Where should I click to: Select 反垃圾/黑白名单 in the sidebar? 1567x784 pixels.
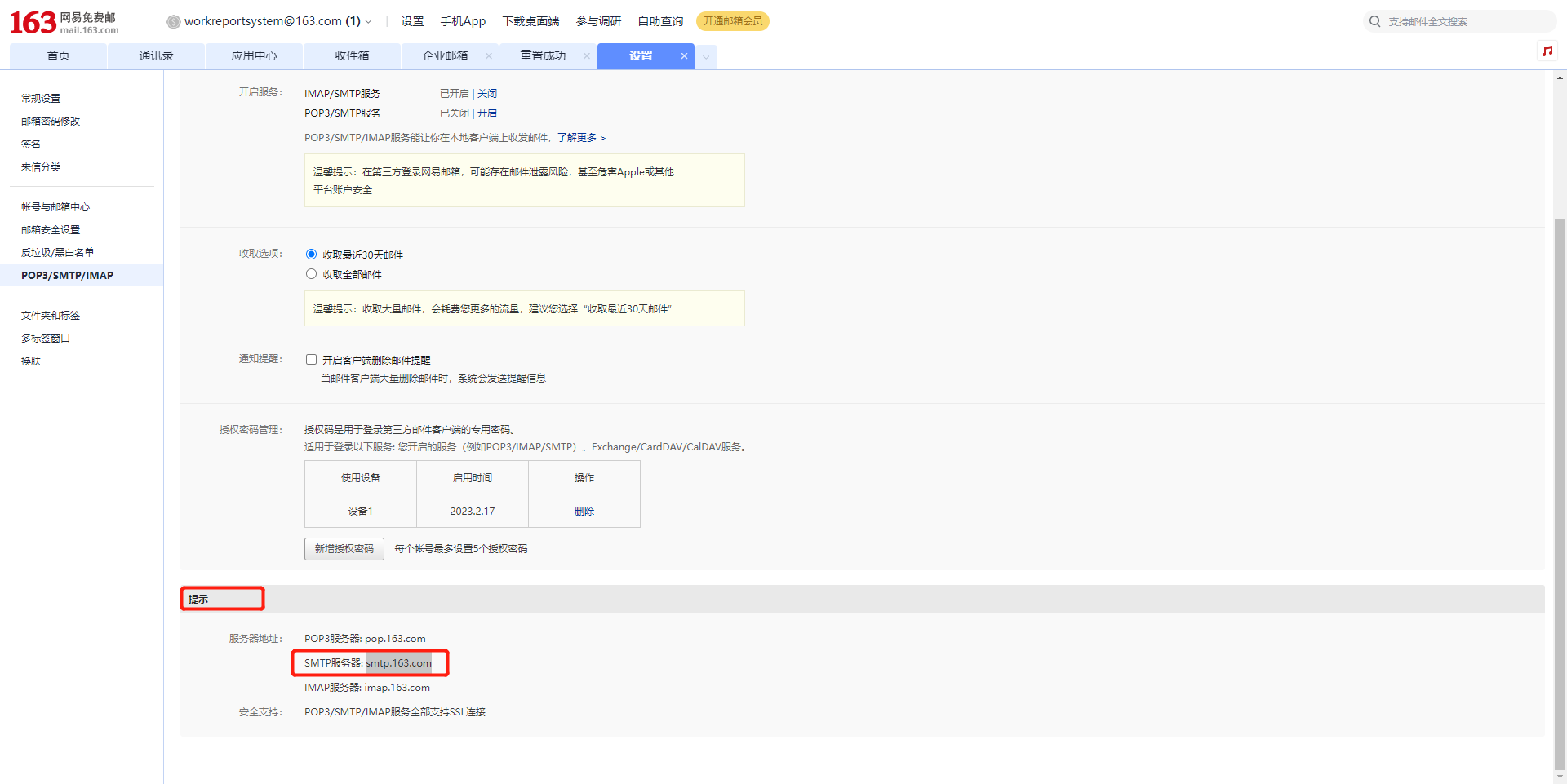(x=58, y=252)
